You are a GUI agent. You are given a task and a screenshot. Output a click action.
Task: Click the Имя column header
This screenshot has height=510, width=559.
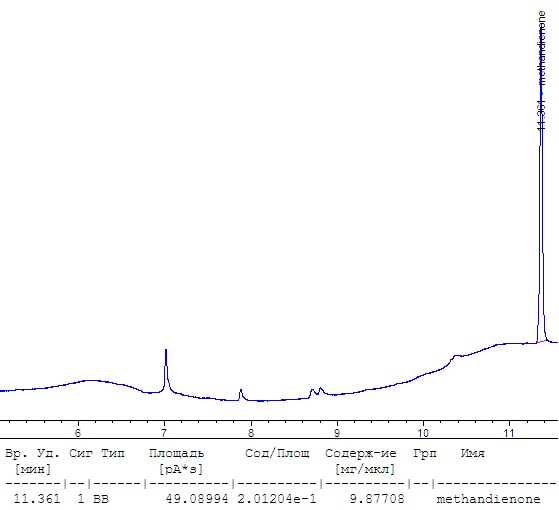(x=472, y=453)
